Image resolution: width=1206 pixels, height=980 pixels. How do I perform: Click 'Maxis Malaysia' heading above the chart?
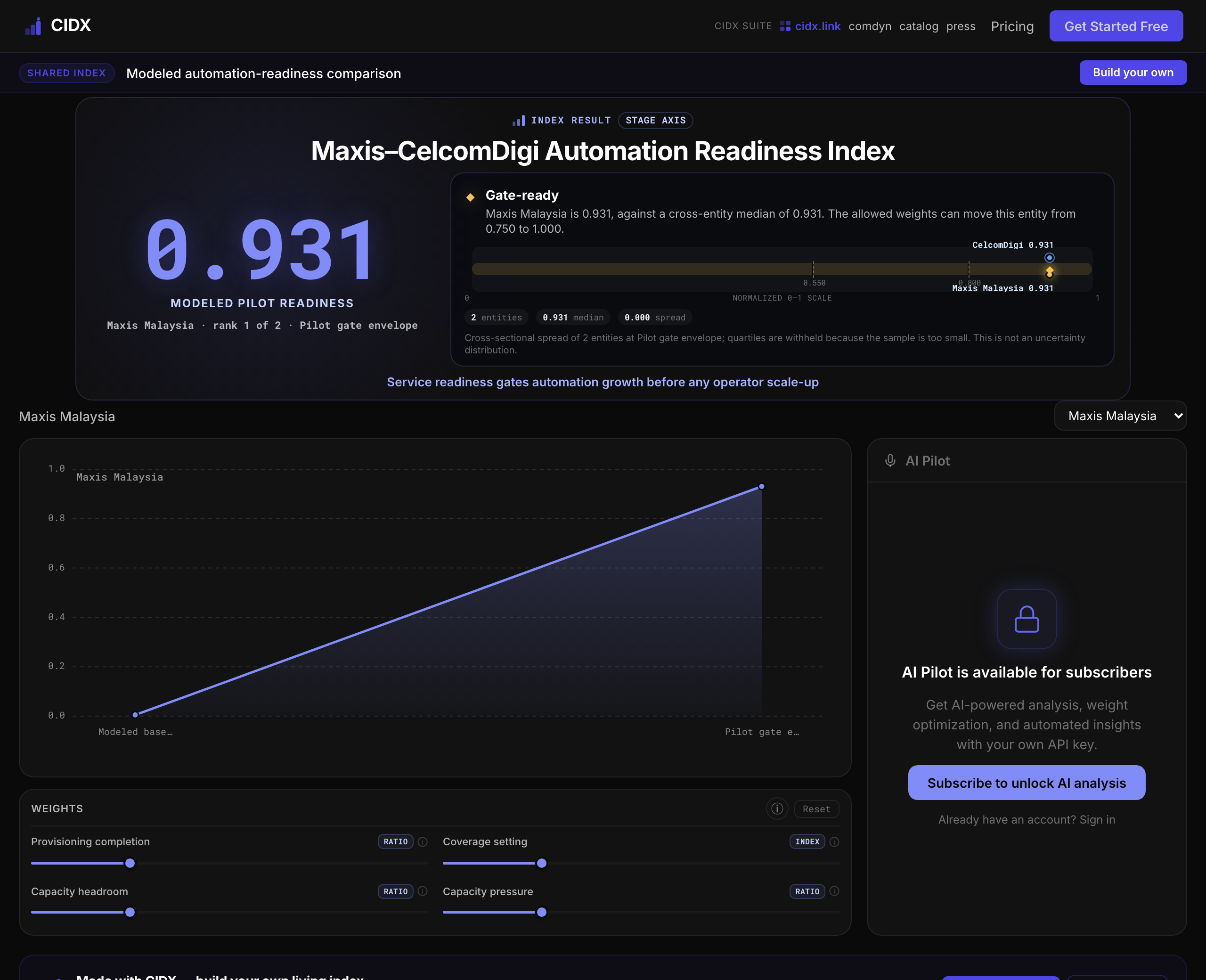(66, 416)
